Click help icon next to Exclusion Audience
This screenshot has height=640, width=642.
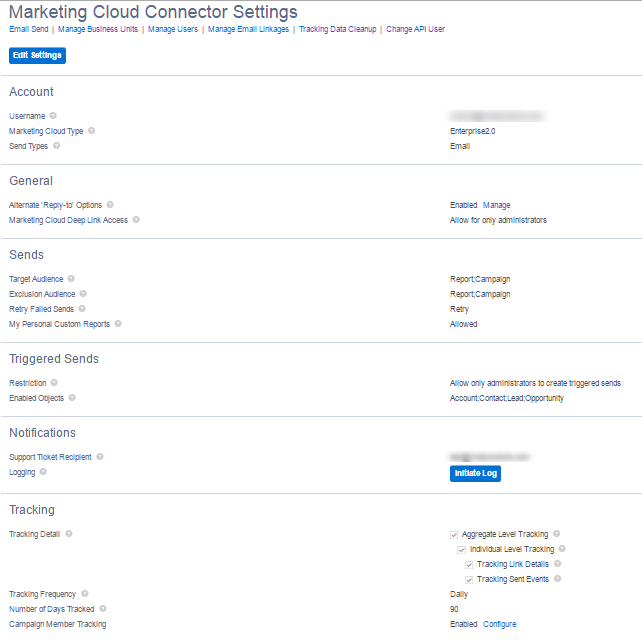(83, 294)
